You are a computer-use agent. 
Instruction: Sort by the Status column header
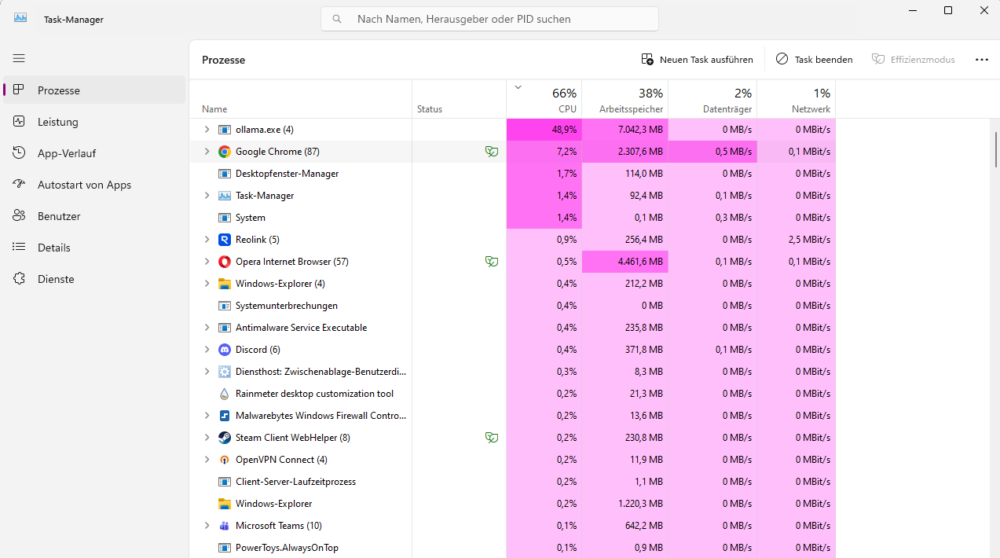click(459, 99)
